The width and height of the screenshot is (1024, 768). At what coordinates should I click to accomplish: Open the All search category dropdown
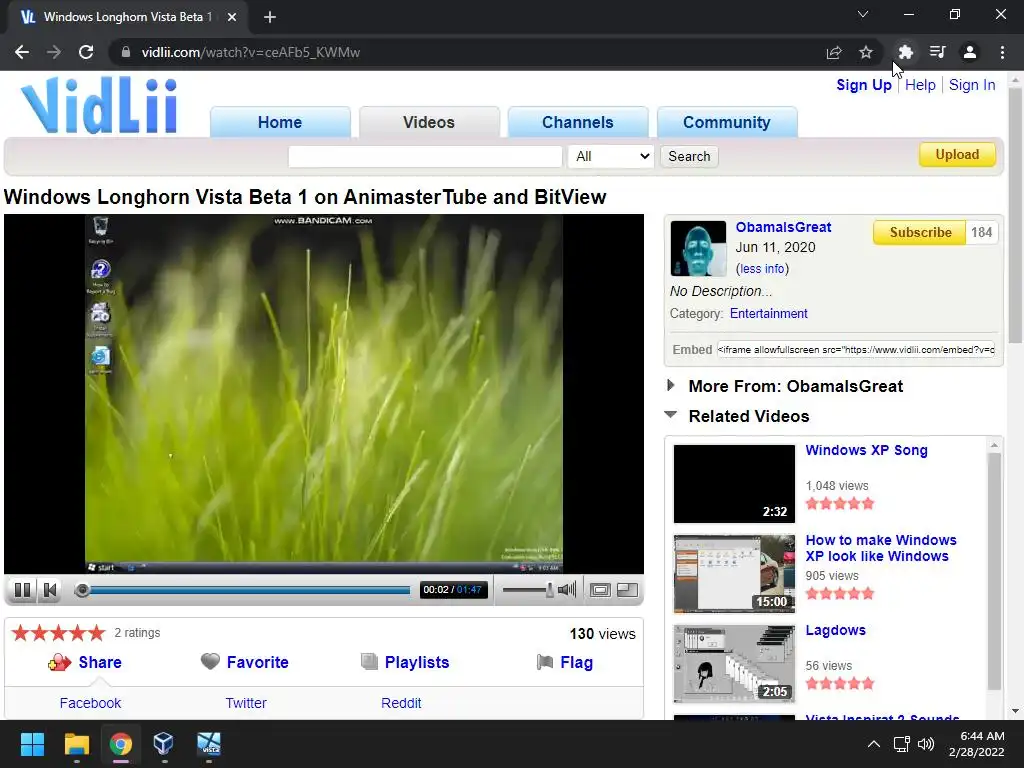pyautogui.click(x=611, y=156)
